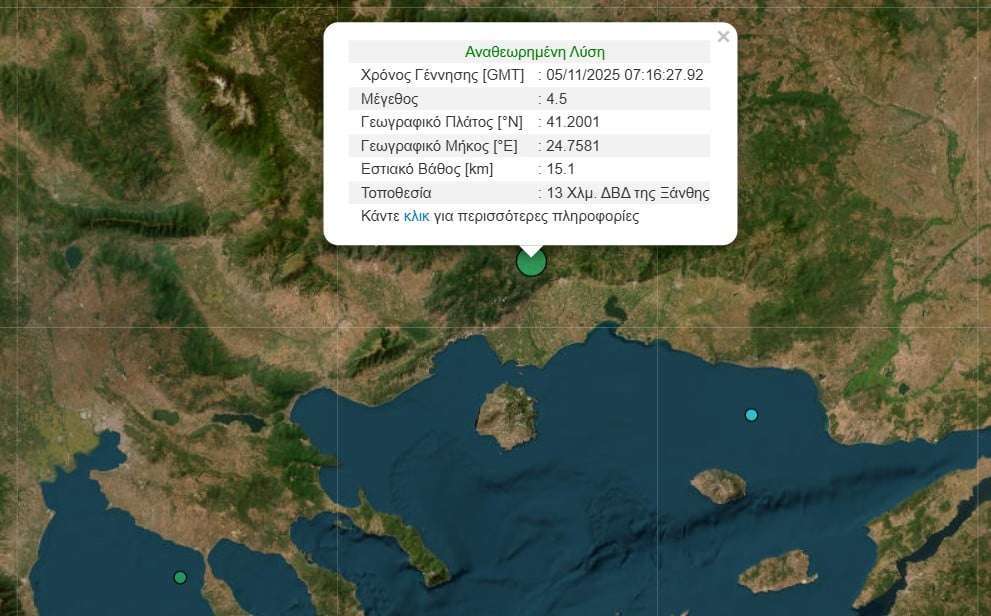
Task: Select the cyan earthquake marker in the sea
Action: click(751, 415)
